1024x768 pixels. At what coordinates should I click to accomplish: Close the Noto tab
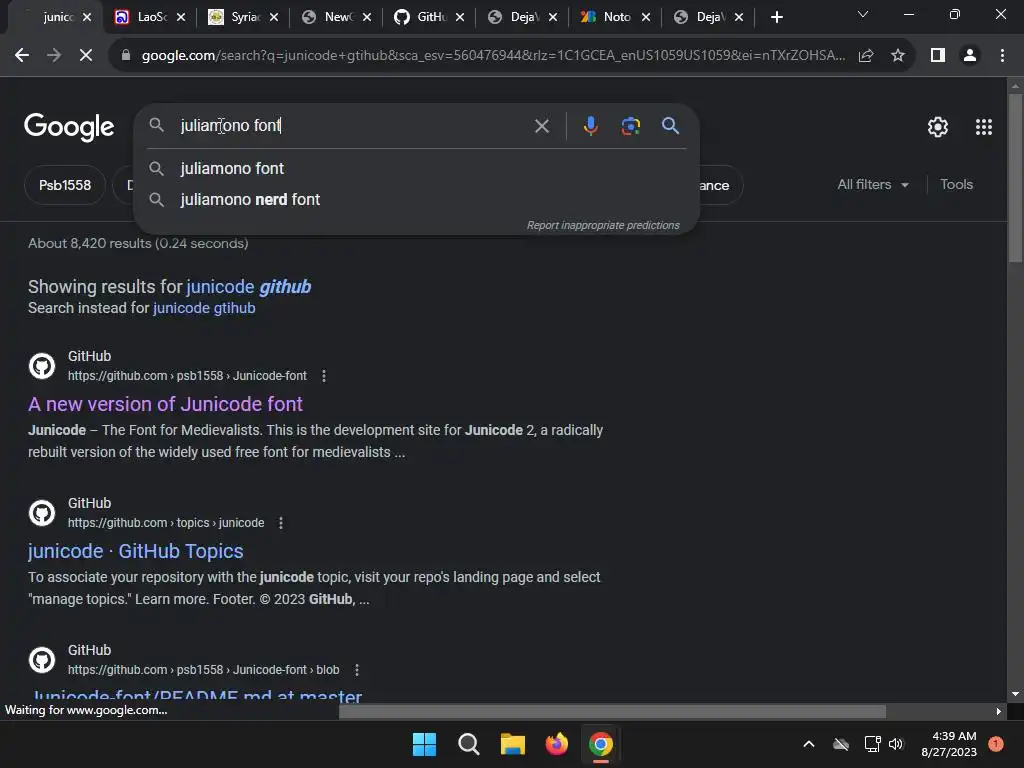[646, 18]
